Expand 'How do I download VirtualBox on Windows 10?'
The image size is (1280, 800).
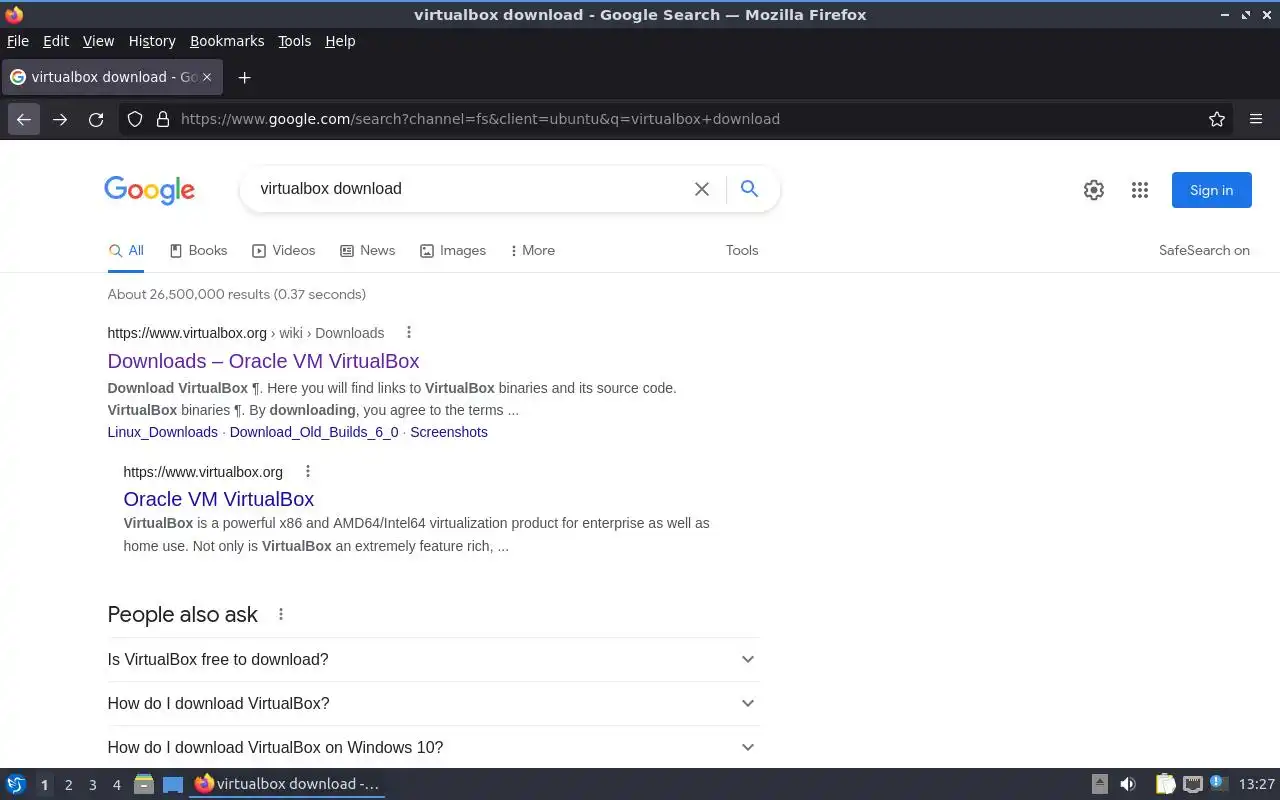tap(433, 747)
